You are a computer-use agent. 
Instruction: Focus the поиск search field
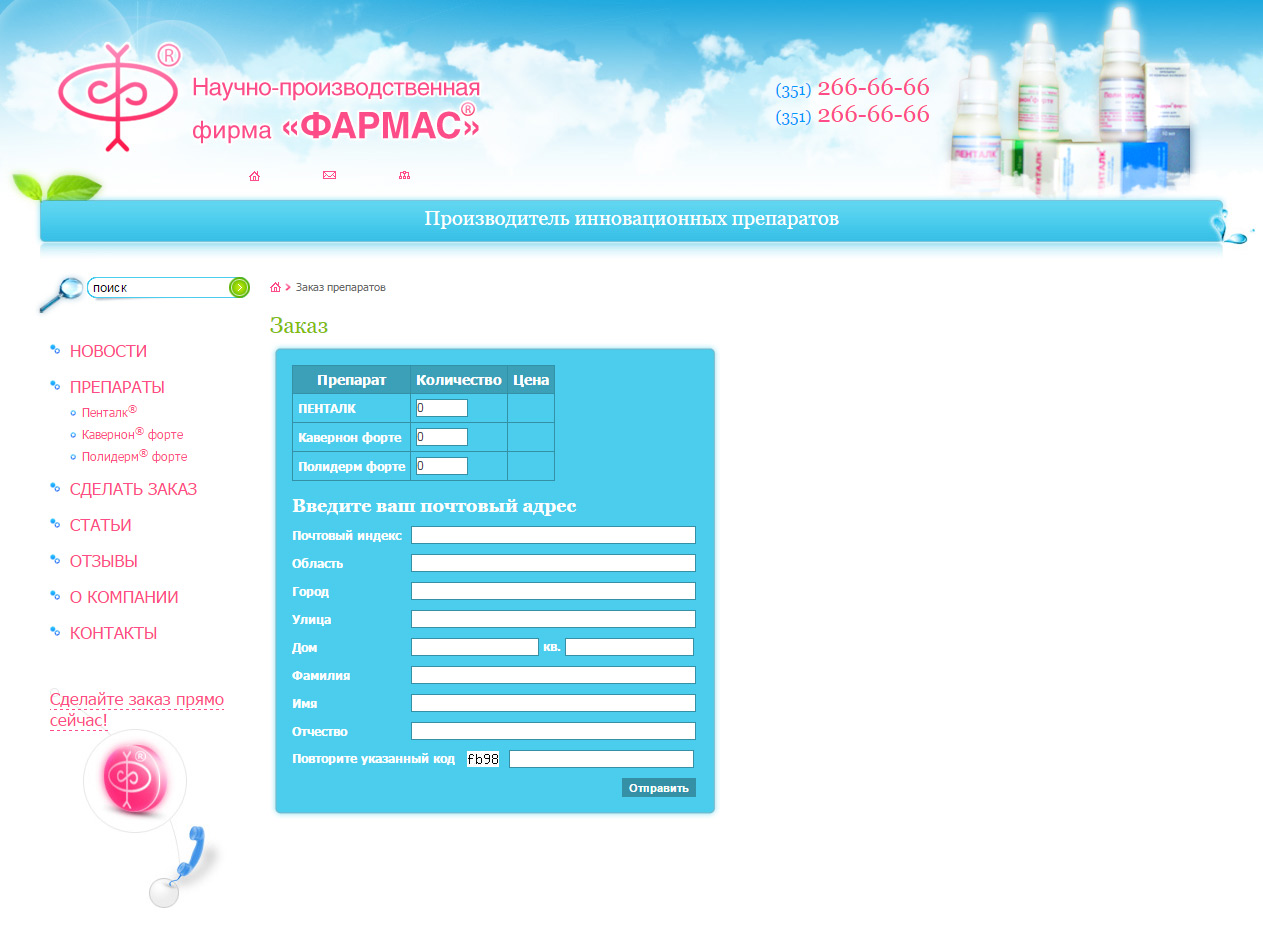pos(159,288)
